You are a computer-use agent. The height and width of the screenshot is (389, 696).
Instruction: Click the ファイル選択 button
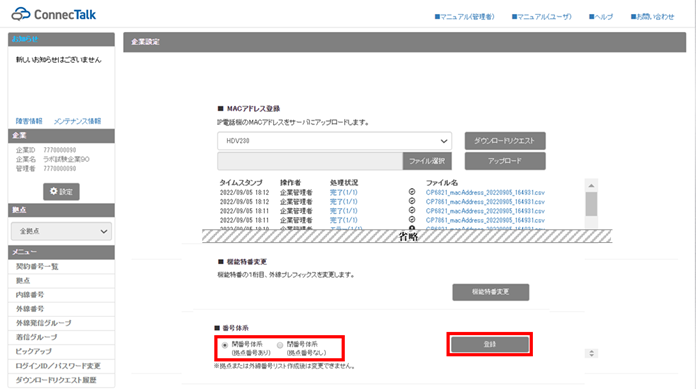click(x=427, y=161)
